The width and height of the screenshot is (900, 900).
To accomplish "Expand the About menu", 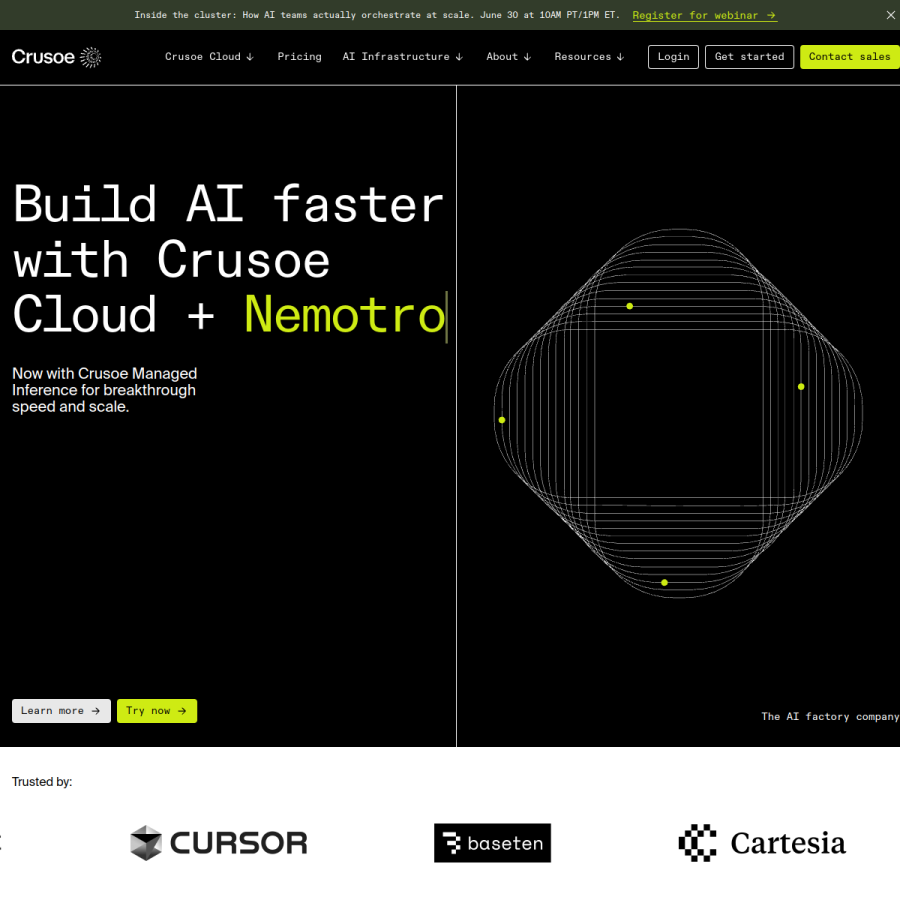I will click(509, 57).
